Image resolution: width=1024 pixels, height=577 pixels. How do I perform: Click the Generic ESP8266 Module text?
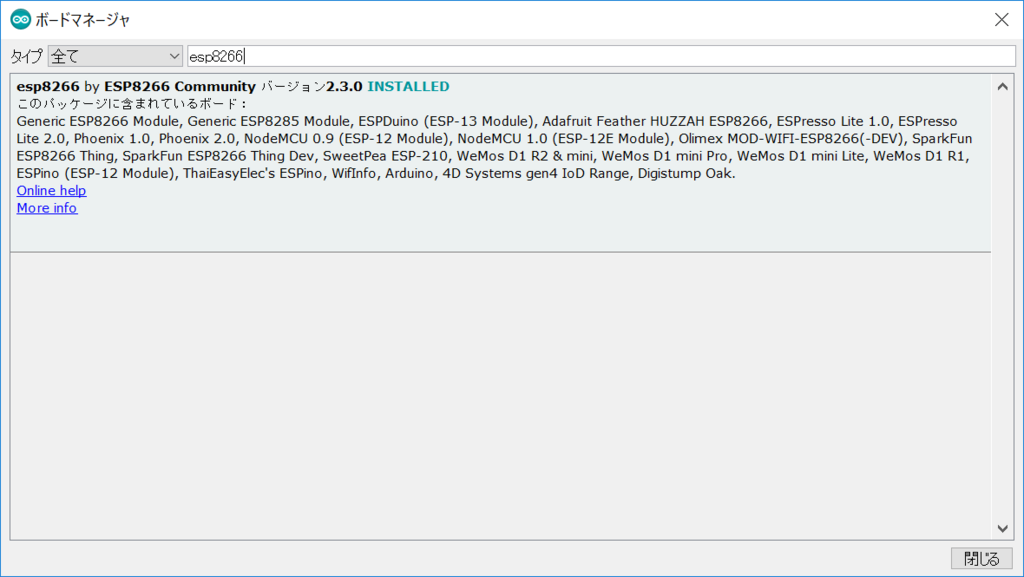97,121
